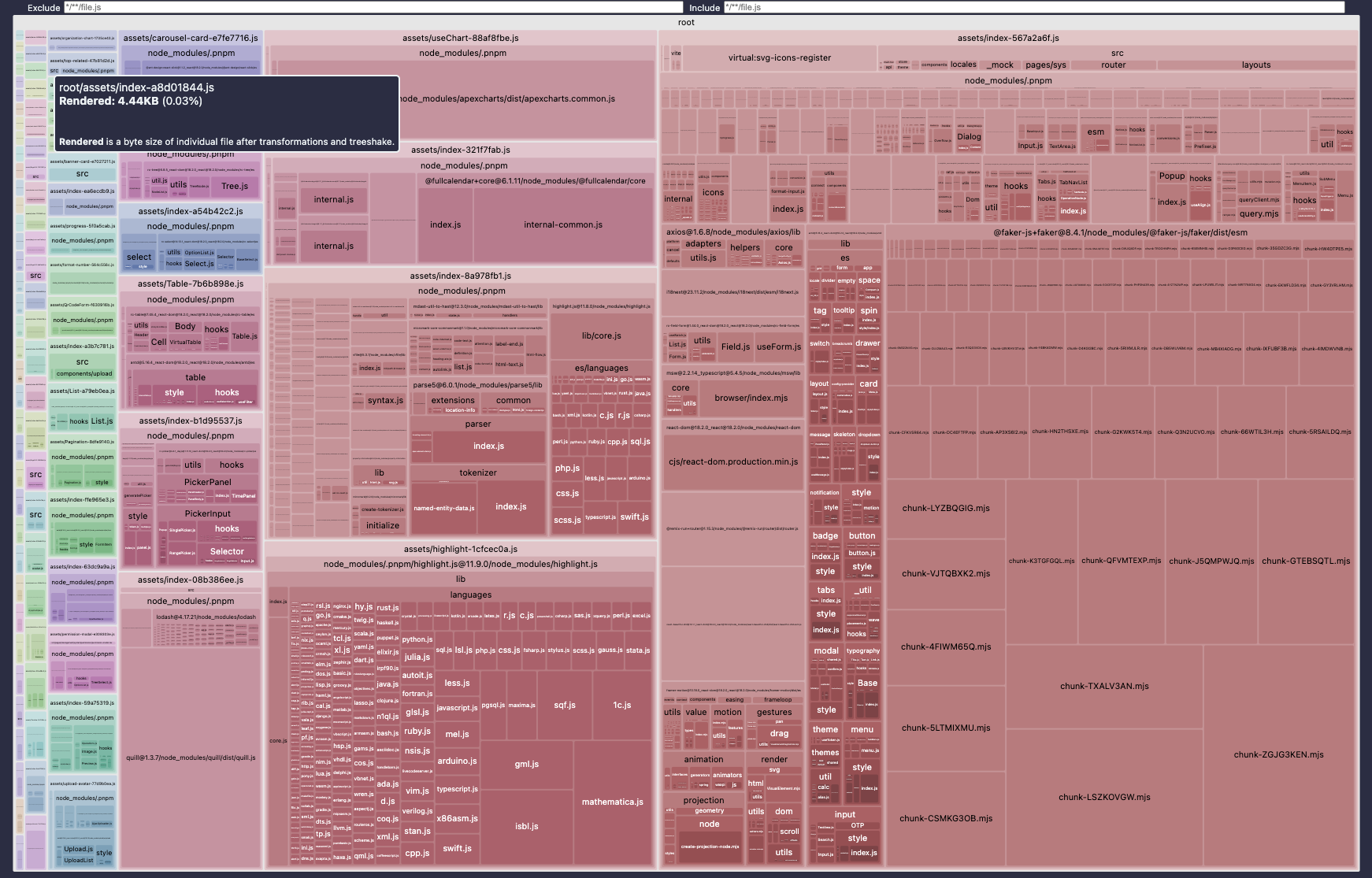
Task: Select the syntax.js block
Action: tap(386, 400)
